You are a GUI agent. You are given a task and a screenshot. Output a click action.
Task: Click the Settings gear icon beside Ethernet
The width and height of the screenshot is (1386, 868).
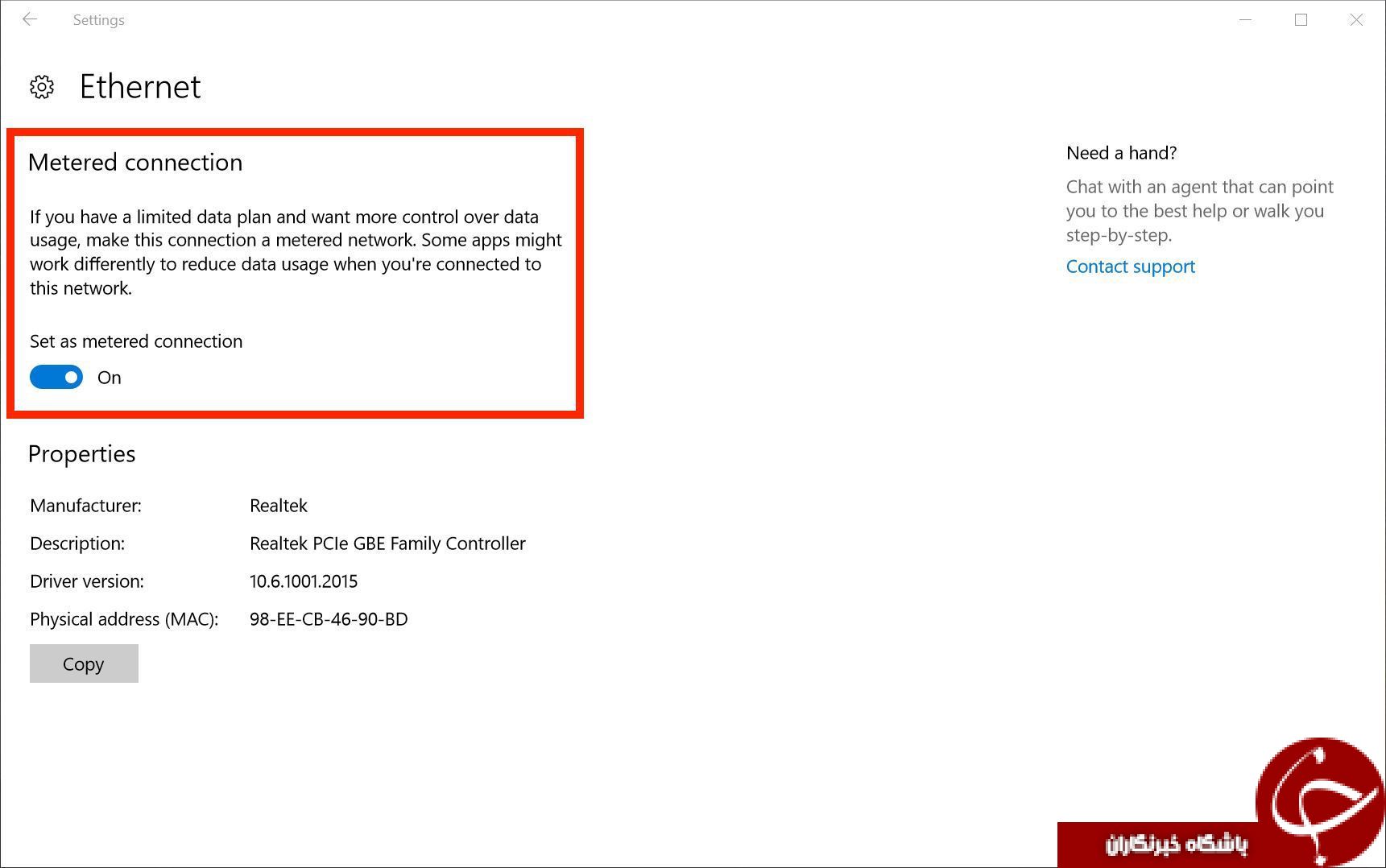coord(42,87)
